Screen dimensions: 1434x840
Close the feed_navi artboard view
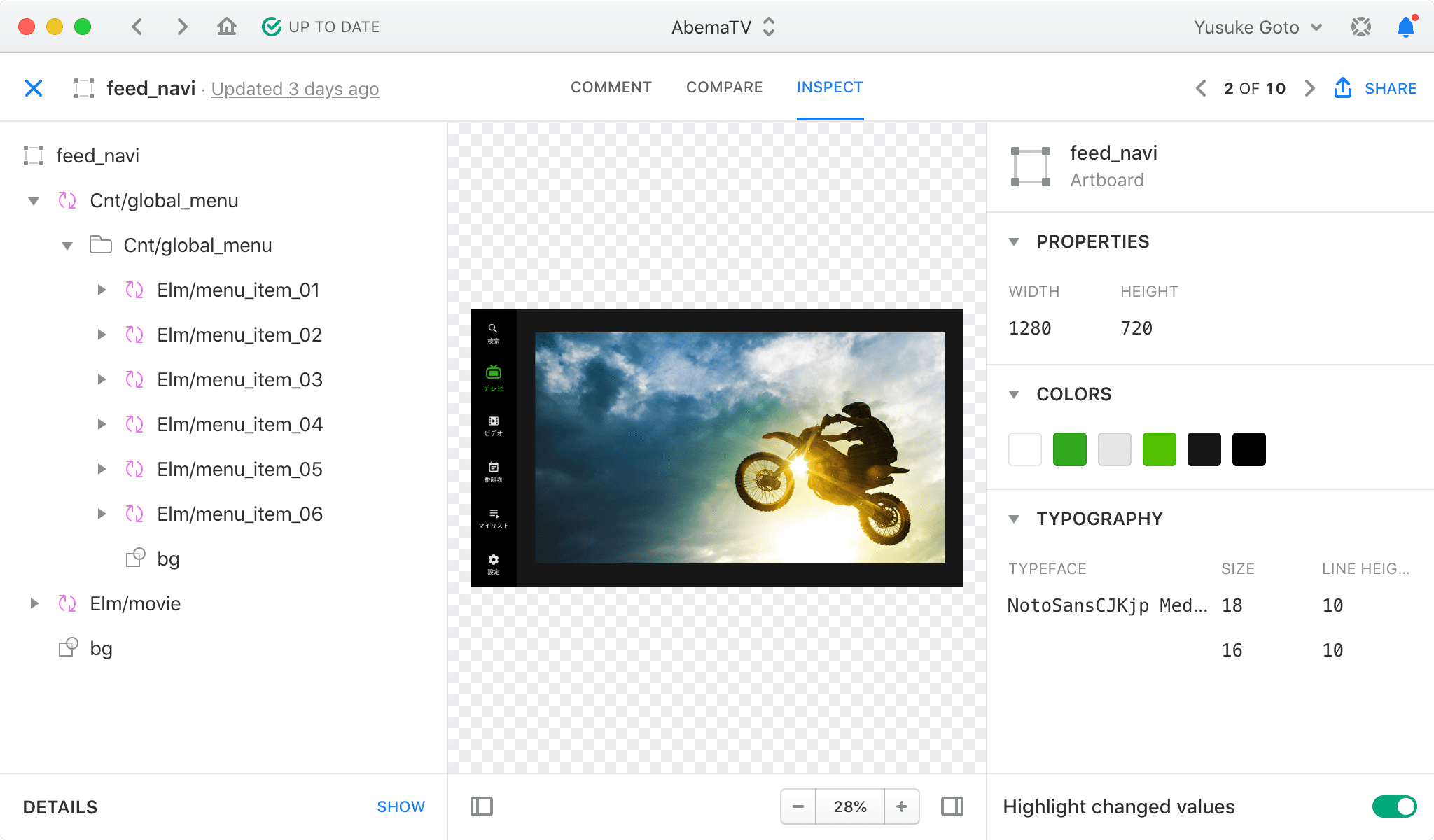(x=34, y=88)
